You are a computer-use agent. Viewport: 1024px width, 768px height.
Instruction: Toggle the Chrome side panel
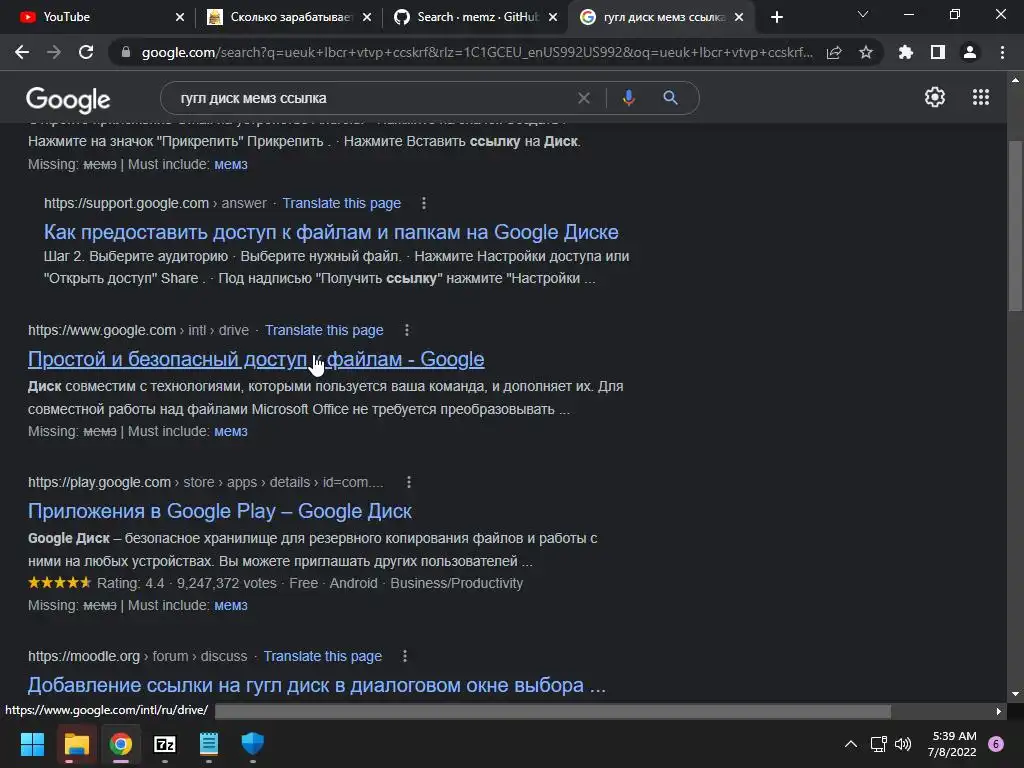point(938,52)
